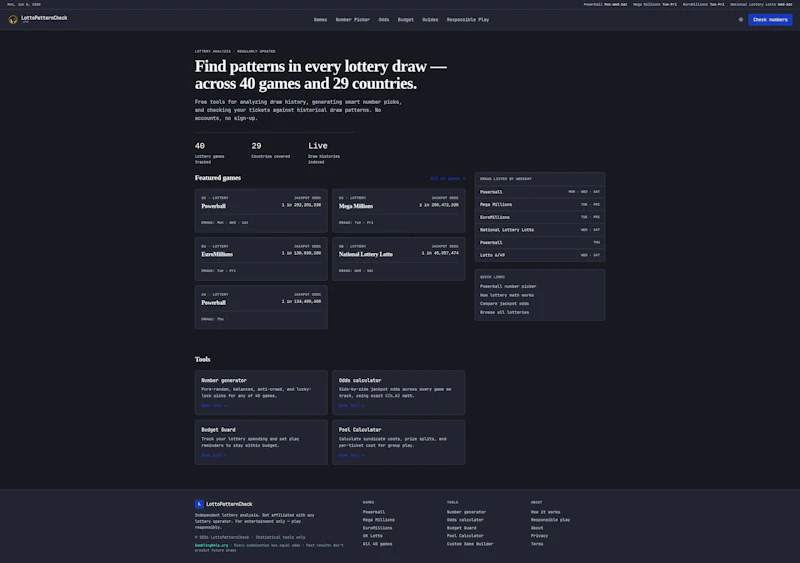Viewport: 800px width, 563px height.
Task: Open footer How it works link
Action: coord(545,512)
